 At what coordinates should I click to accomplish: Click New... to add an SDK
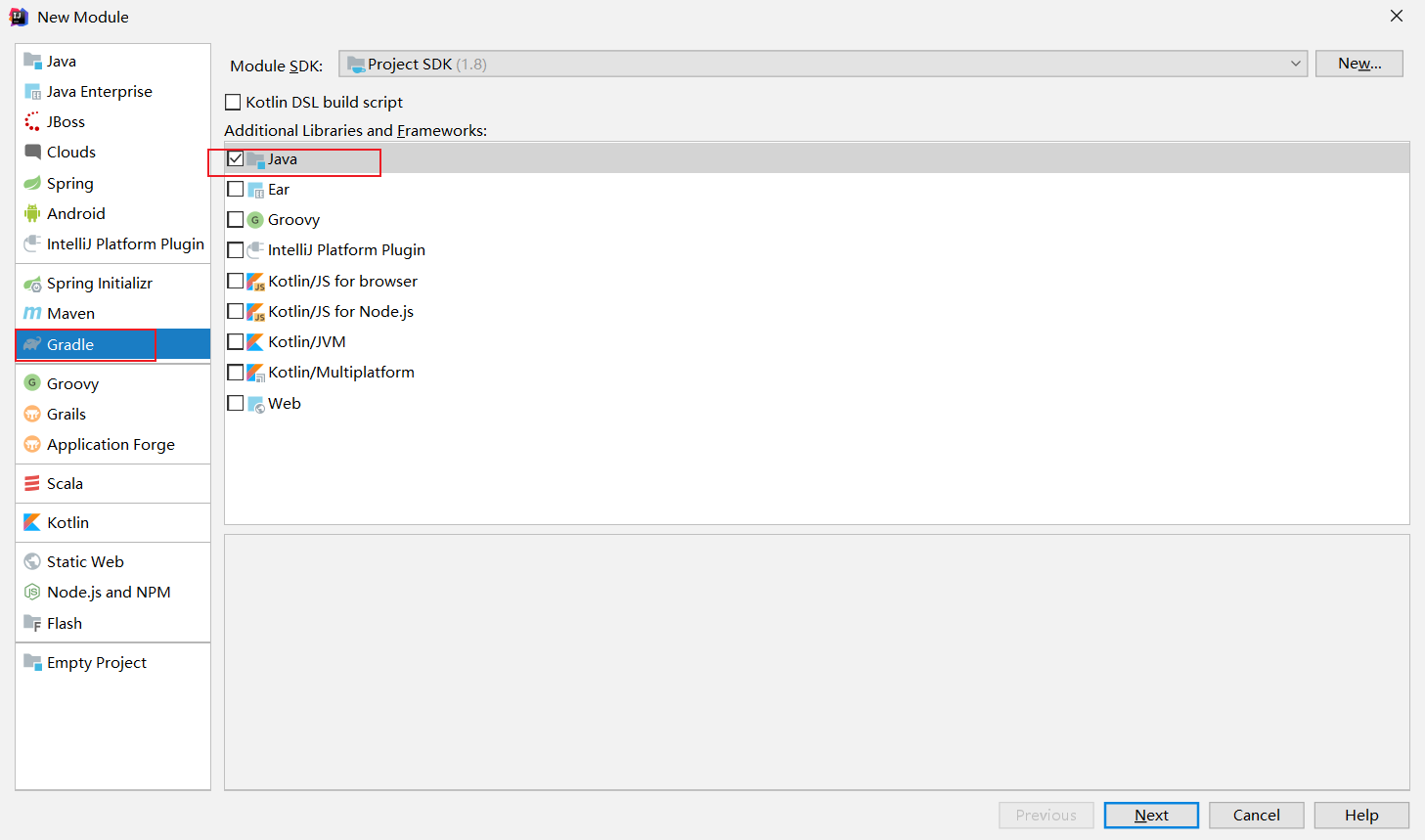tap(1359, 64)
